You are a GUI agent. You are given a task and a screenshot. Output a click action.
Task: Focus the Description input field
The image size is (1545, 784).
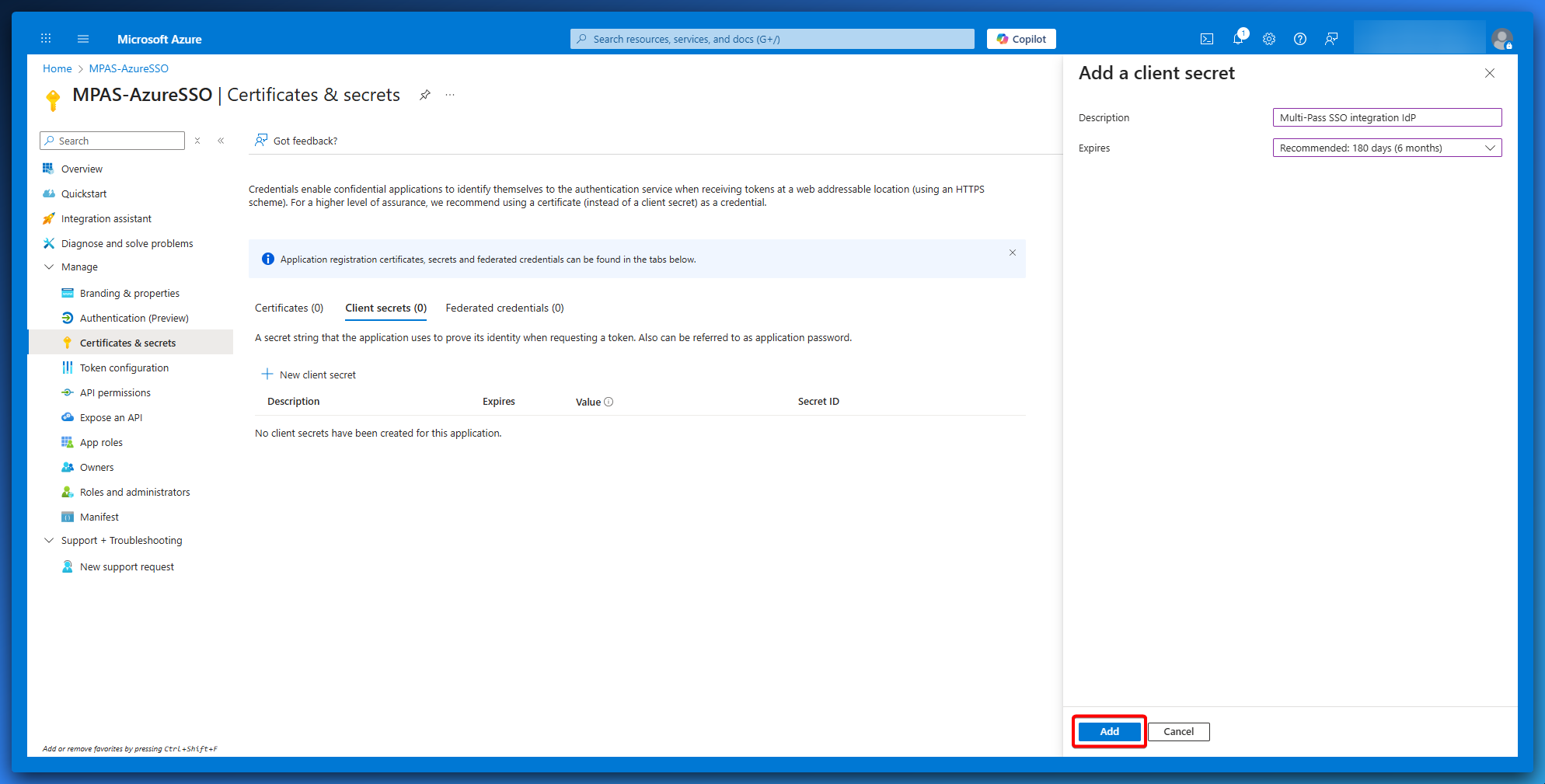[x=1387, y=117]
